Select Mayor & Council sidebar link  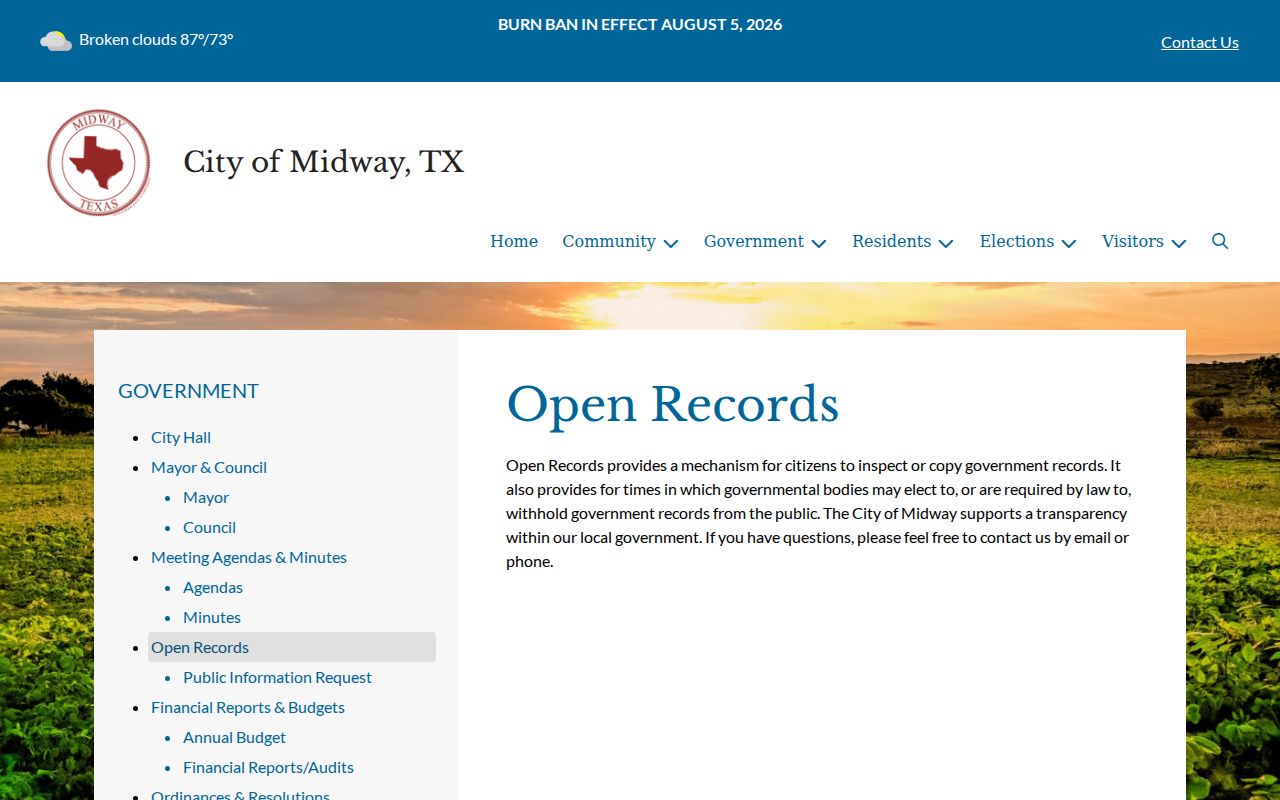coord(209,467)
